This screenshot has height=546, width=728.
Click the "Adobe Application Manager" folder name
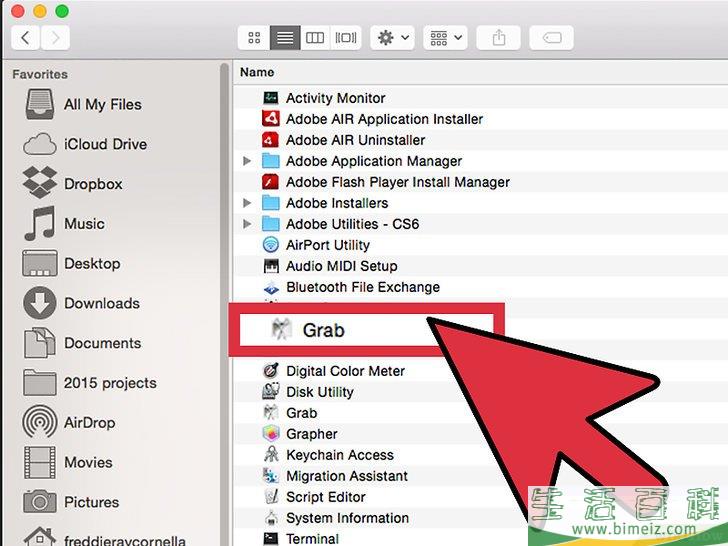(x=374, y=161)
